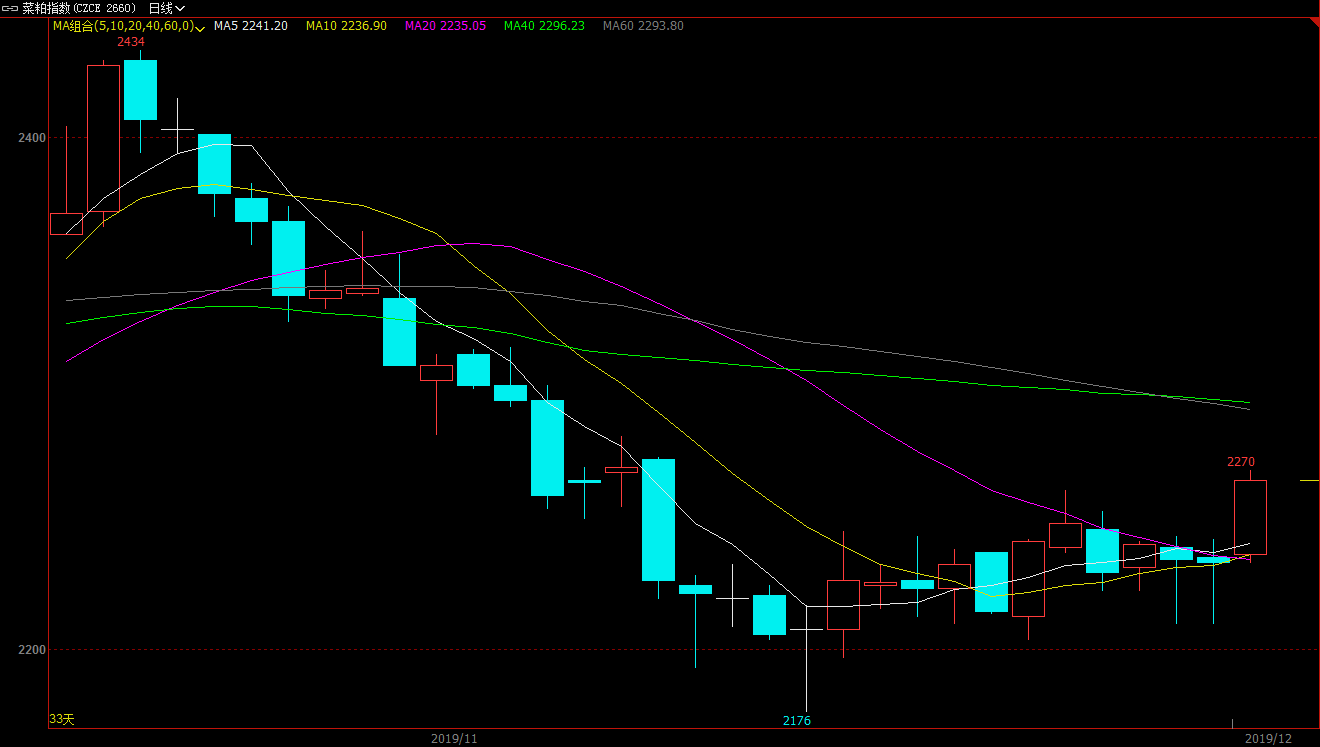Click the last red candlestick below 2270

(1250, 517)
